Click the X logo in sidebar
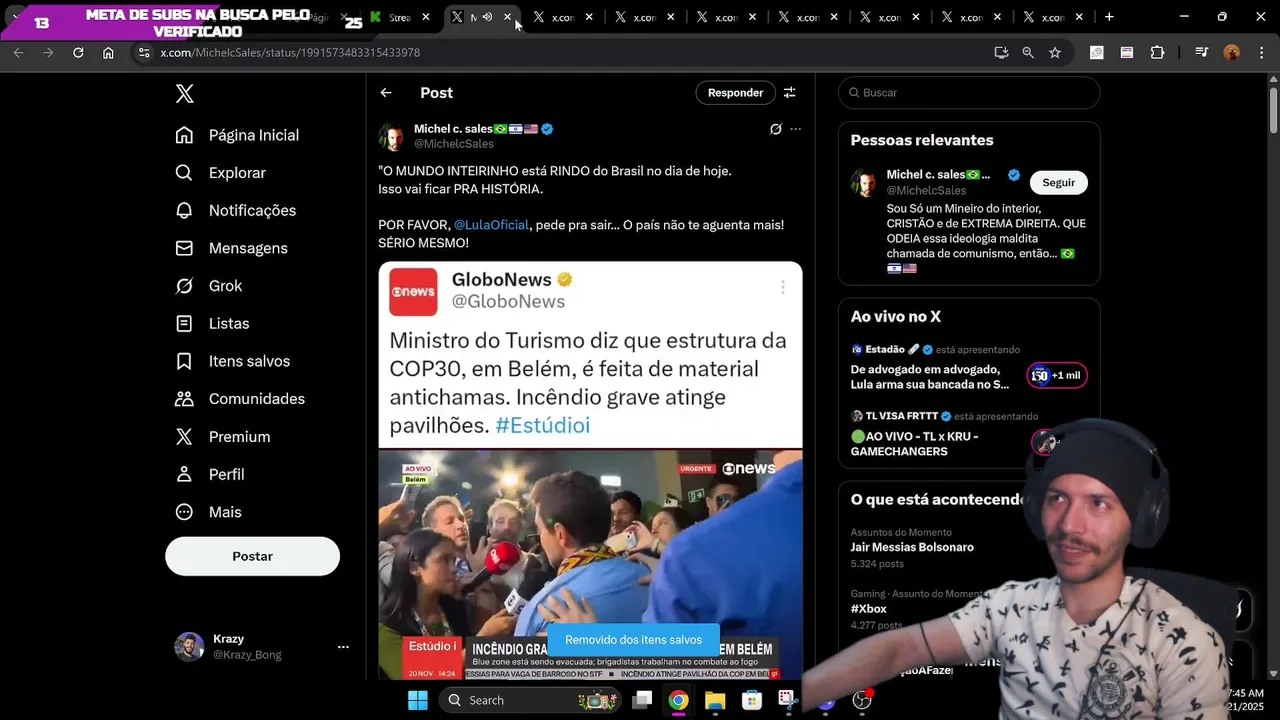The width and height of the screenshot is (1280, 720). (185, 93)
